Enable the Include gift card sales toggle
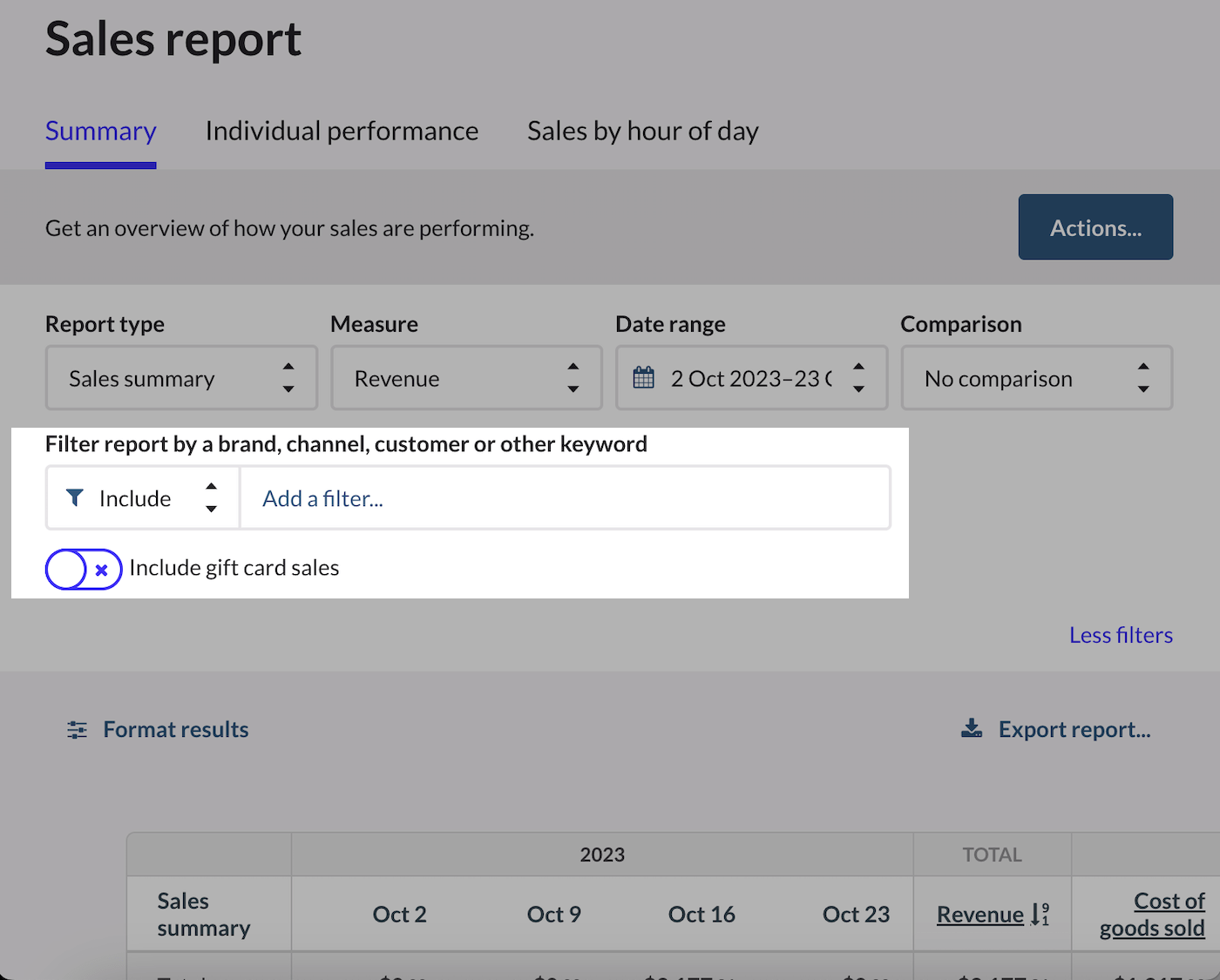 tap(83, 569)
